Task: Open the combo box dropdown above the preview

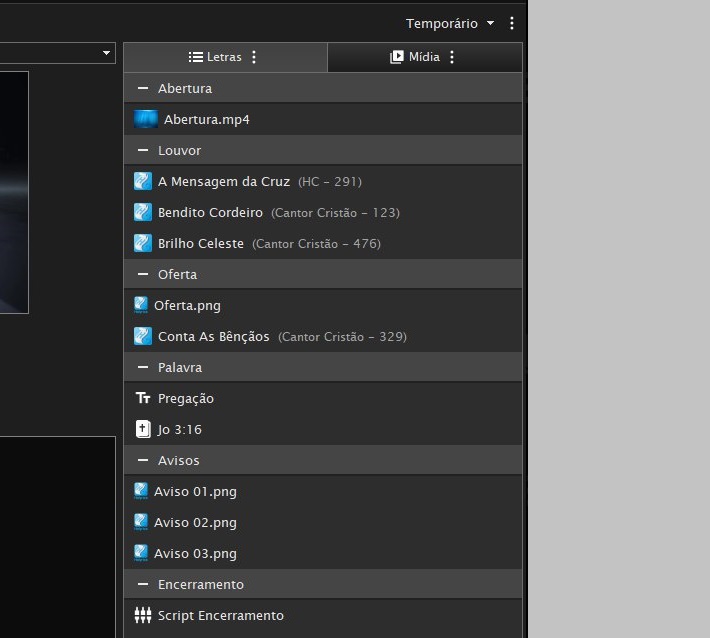Action: coord(106,52)
